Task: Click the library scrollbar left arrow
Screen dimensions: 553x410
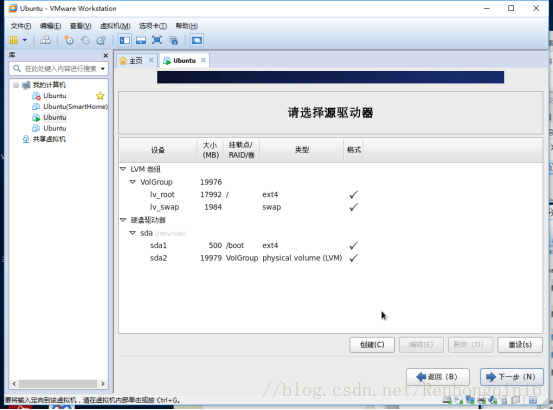Action: pyautogui.click(x=14, y=384)
